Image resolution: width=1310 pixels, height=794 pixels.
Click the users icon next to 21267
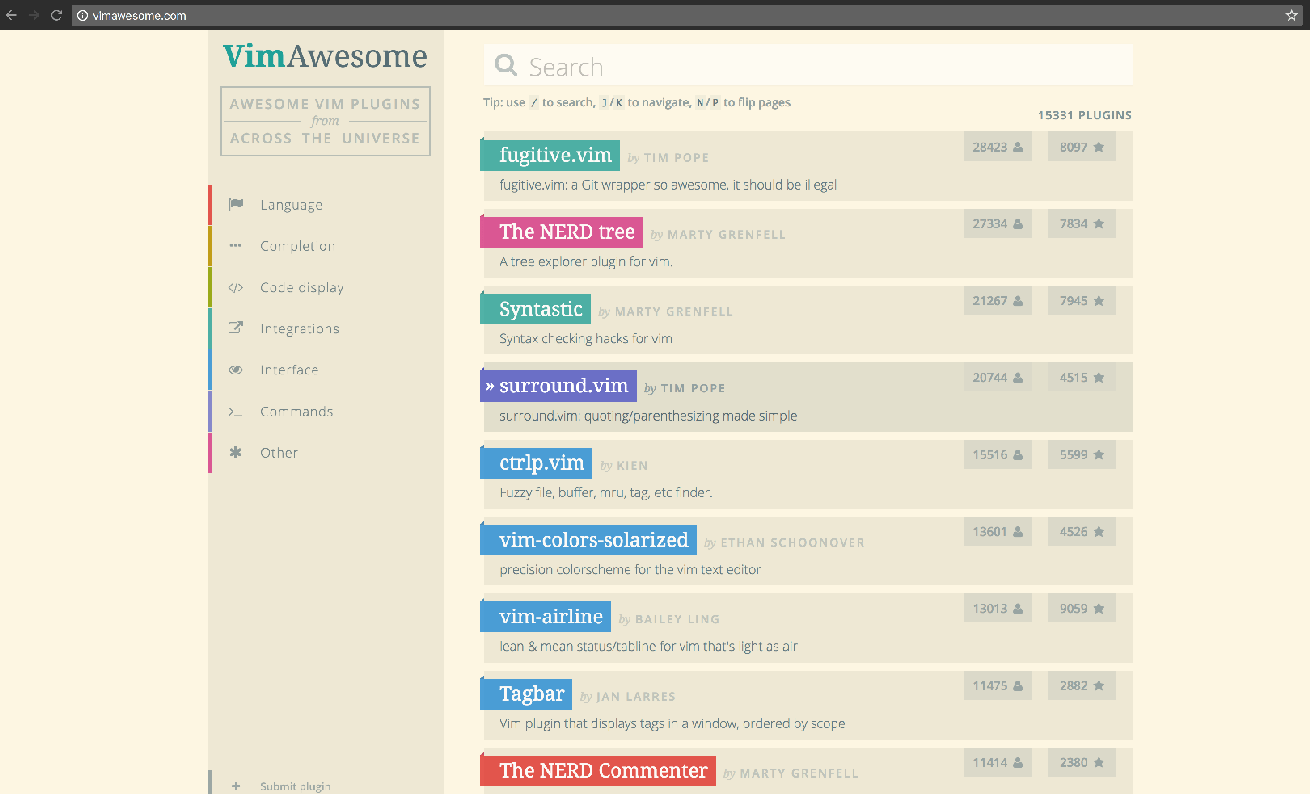1018,301
